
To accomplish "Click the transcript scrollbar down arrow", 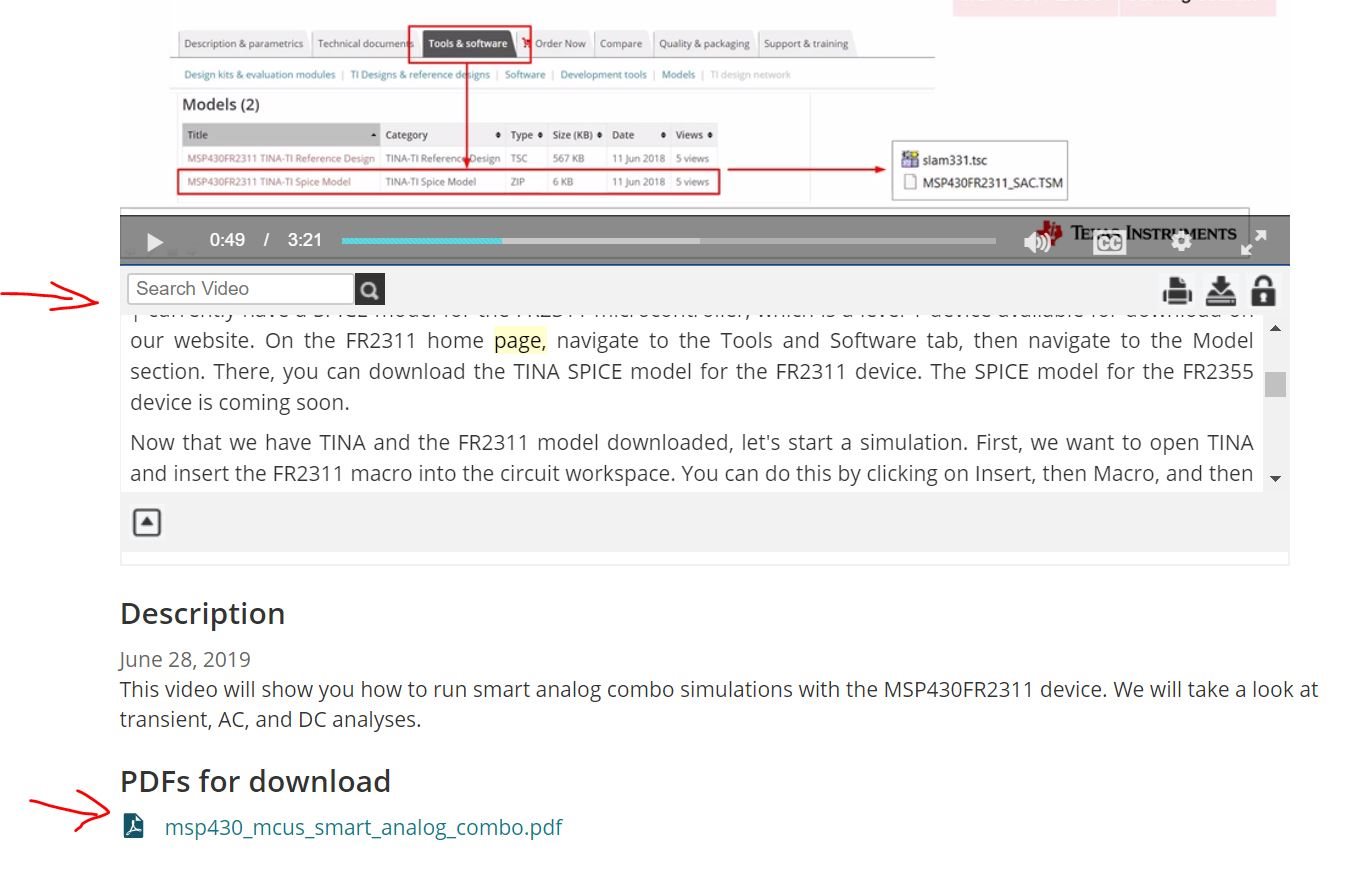I will tap(1275, 479).
